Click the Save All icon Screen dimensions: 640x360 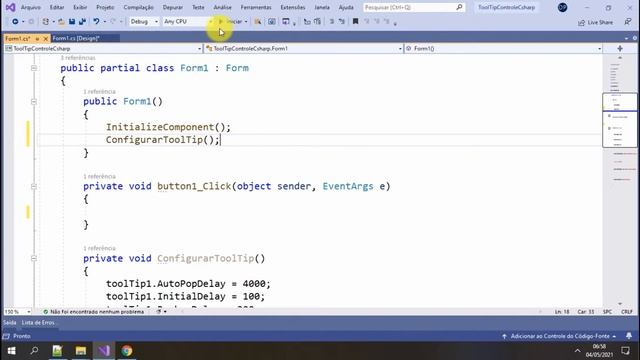(82, 22)
